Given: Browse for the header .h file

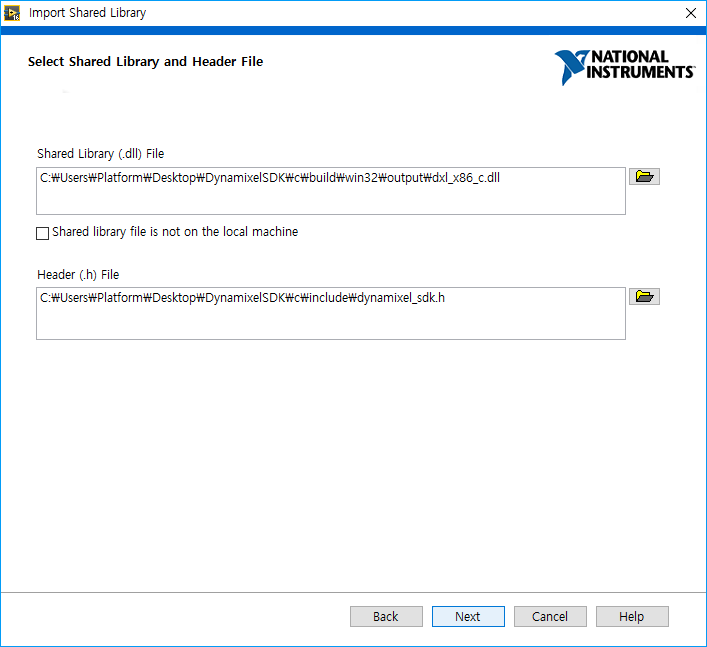Looking at the screenshot, I should click(x=644, y=297).
